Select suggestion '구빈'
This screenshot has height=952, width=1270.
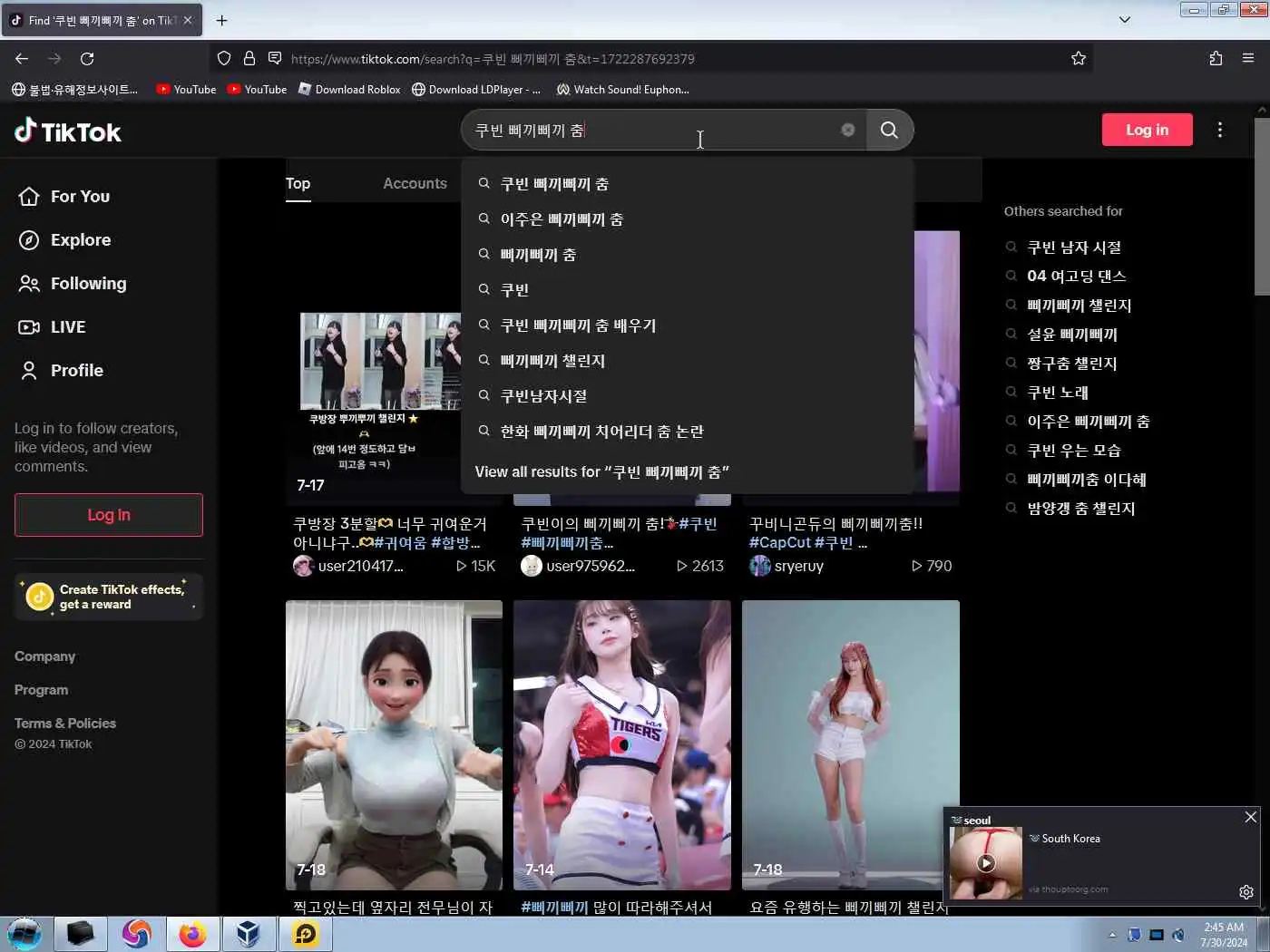point(687,290)
